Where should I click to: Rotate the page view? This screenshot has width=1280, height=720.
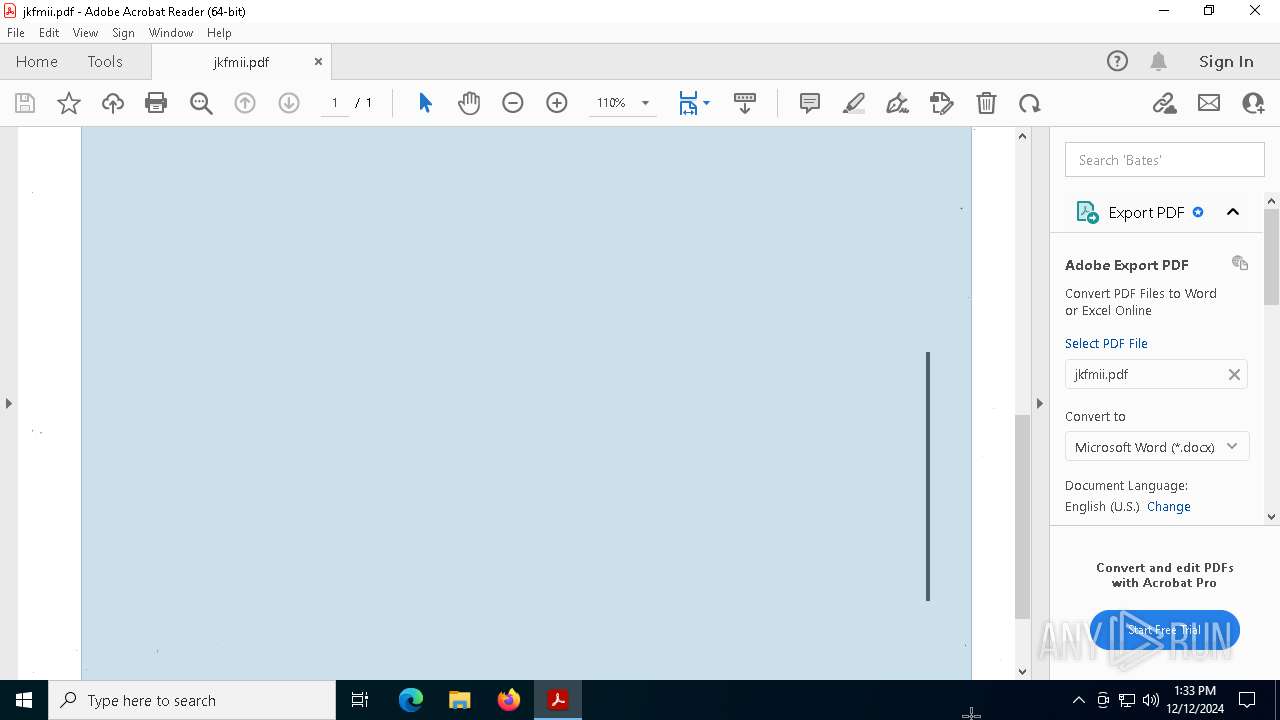click(x=1030, y=103)
